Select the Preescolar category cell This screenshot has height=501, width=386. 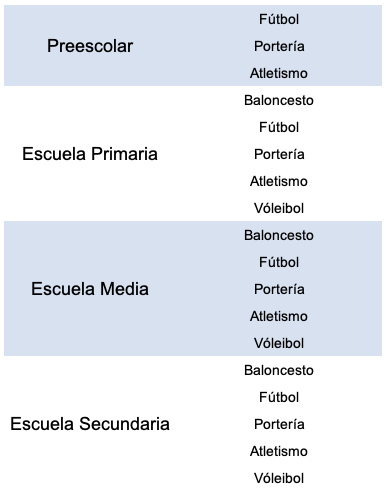90,46
